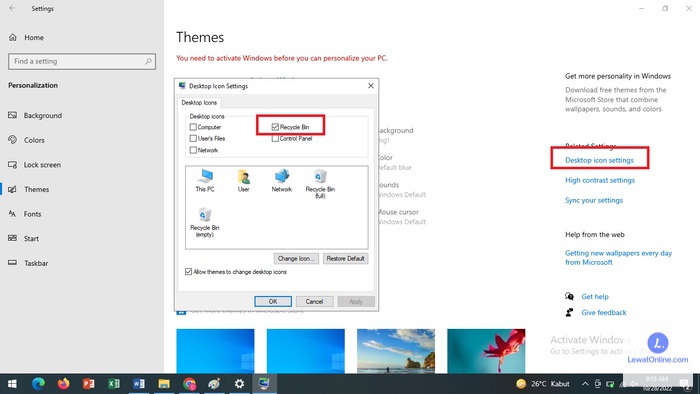Select the Recycle Bin (empty) icon
This screenshot has width=700, height=394.
tap(204, 222)
